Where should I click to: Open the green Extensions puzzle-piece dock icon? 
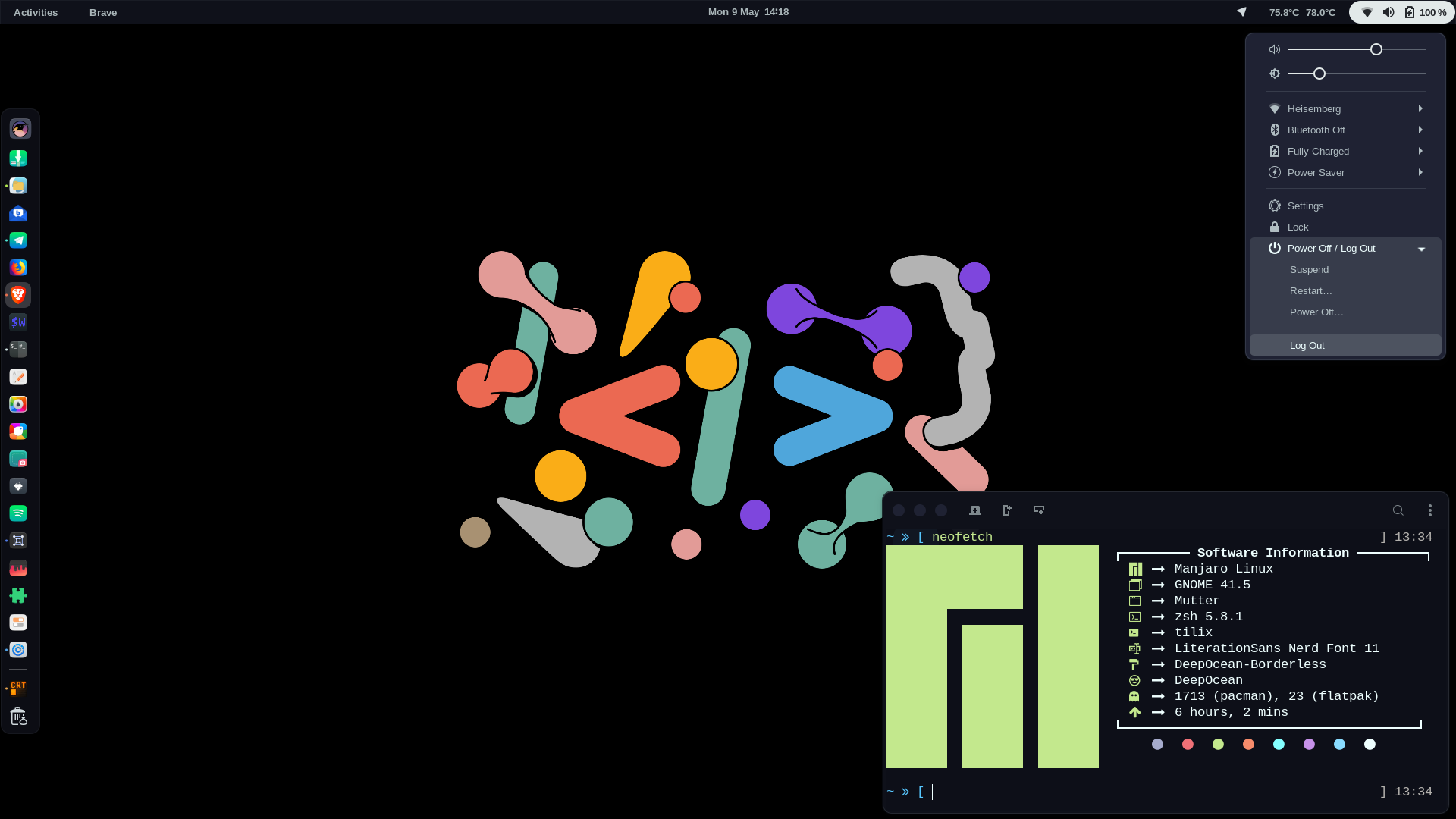click(x=18, y=595)
